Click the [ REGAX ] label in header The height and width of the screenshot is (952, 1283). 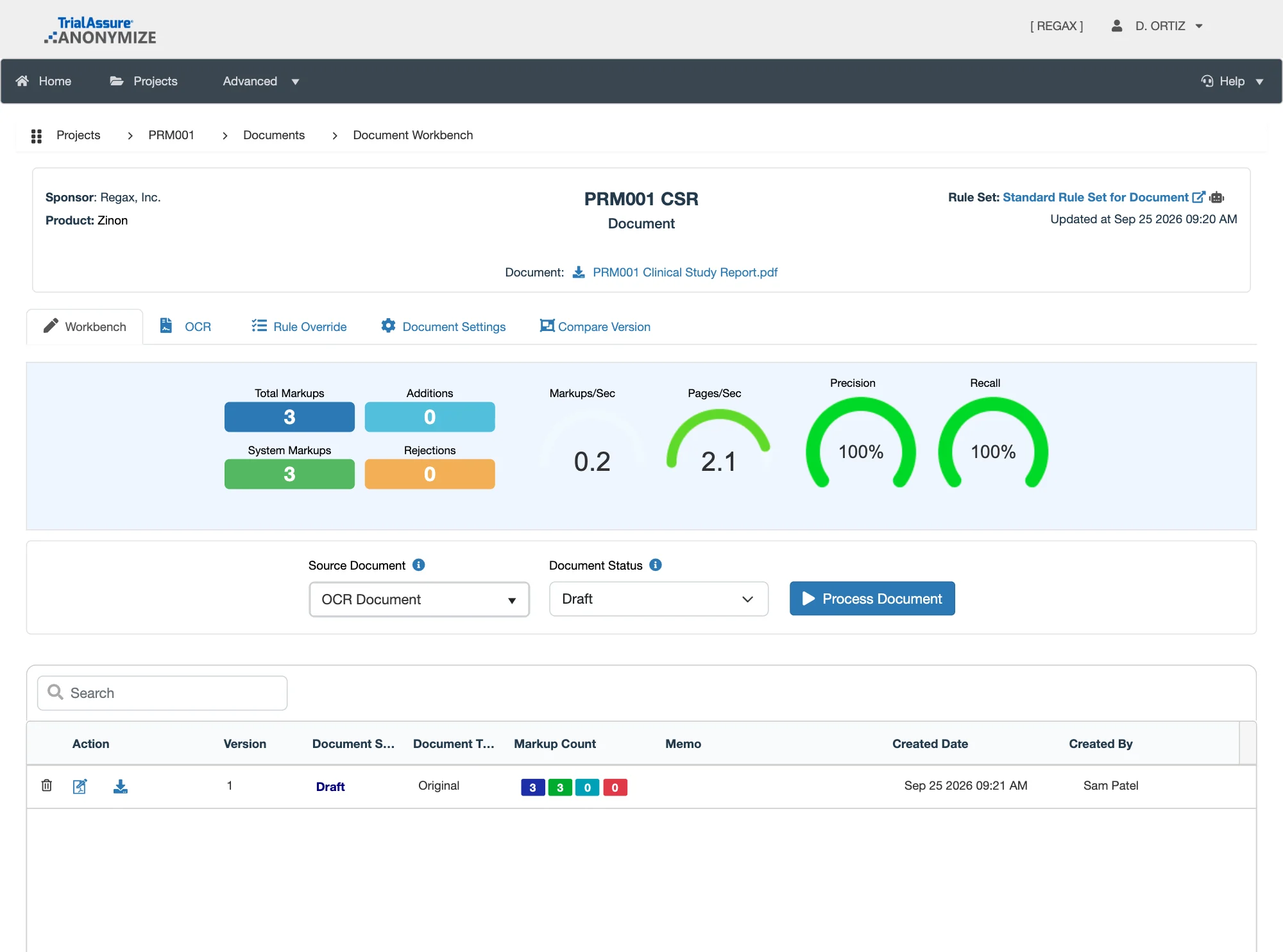point(1057,26)
